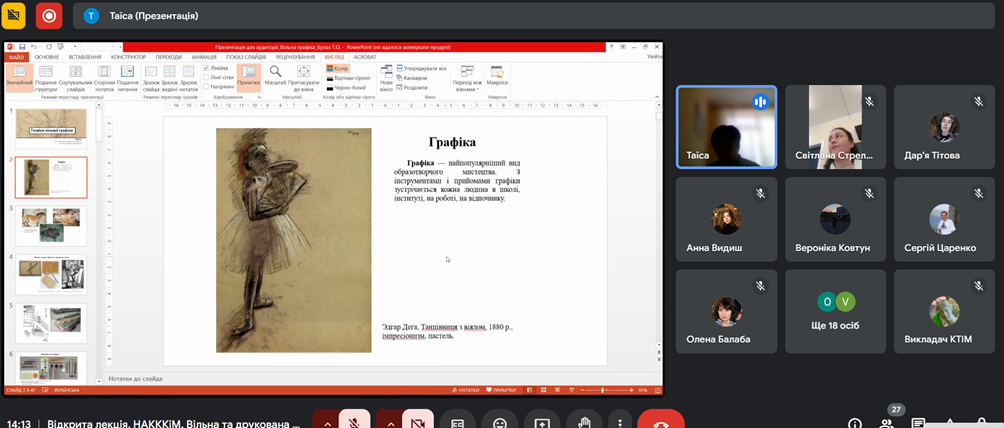The height and width of the screenshot is (428, 1004).
Task: Click the zoom in plus in status bar
Action: click(631, 390)
